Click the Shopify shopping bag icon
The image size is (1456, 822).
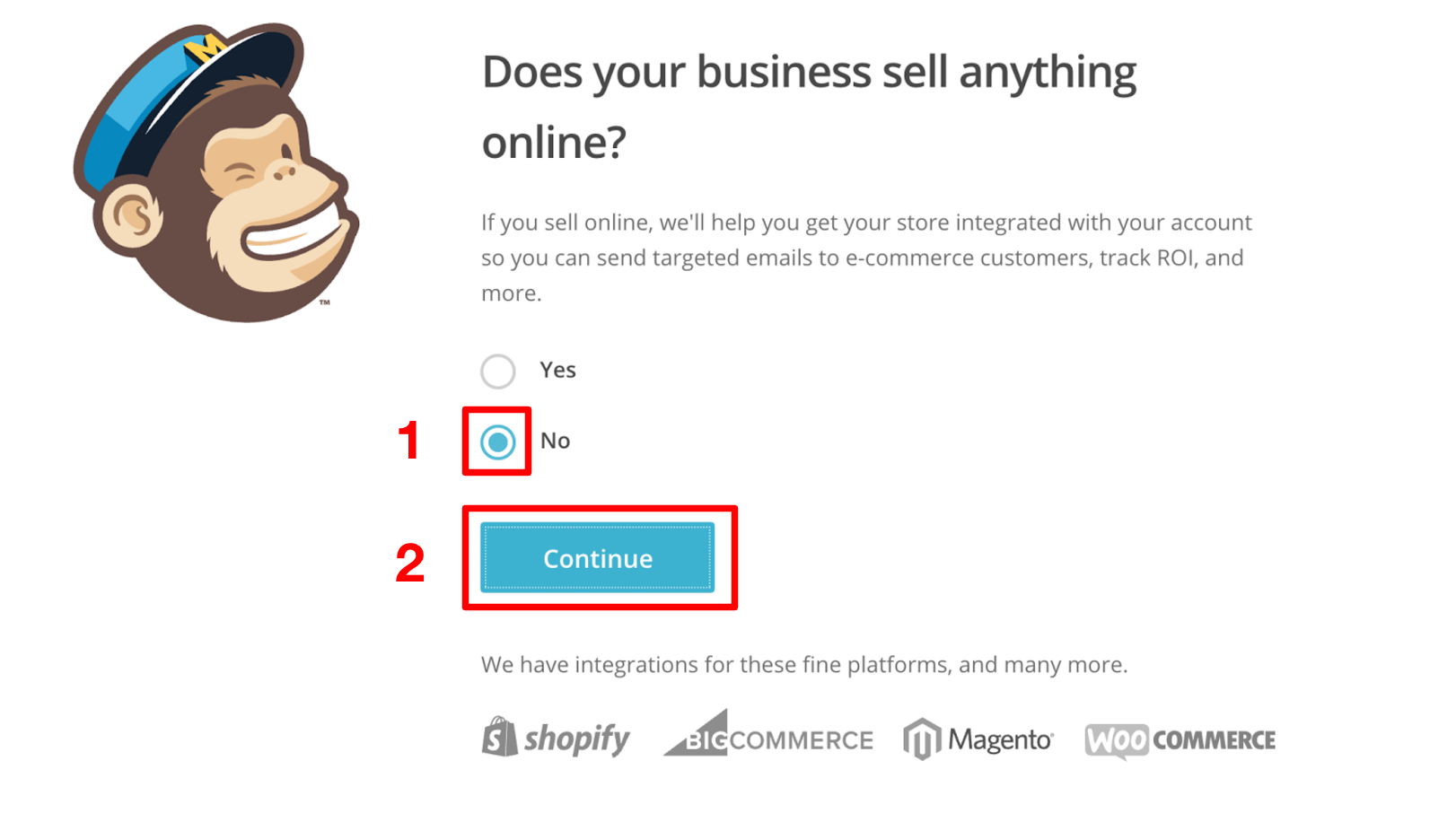tap(499, 738)
